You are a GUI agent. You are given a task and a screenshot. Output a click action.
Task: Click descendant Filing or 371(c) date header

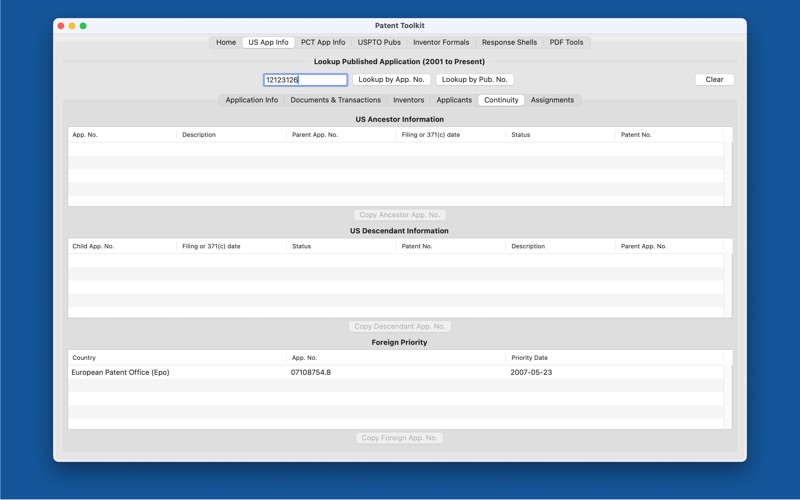coord(232,246)
